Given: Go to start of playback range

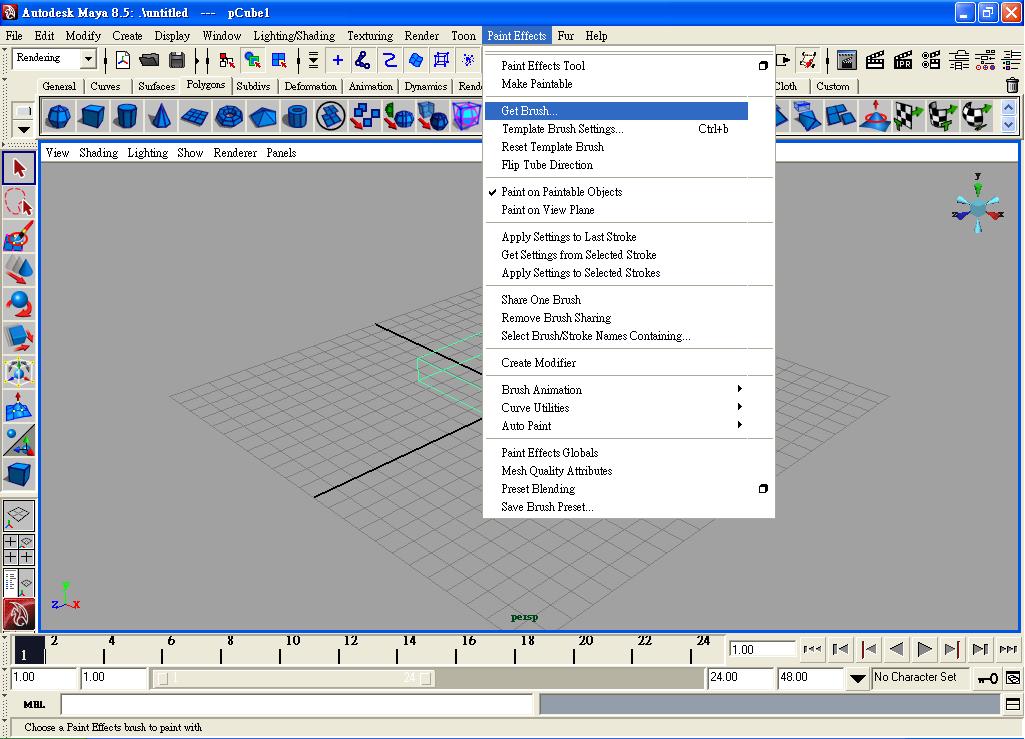Looking at the screenshot, I should click(x=812, y=649).
